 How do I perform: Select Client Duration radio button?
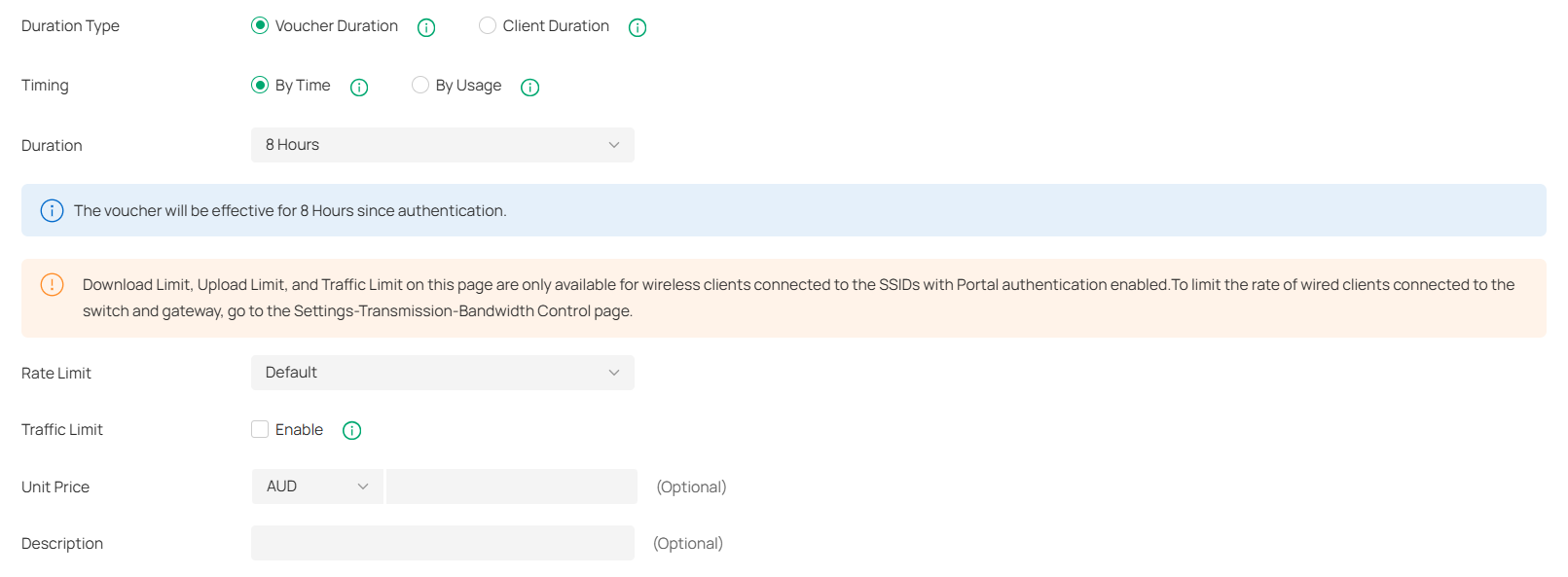488,26
